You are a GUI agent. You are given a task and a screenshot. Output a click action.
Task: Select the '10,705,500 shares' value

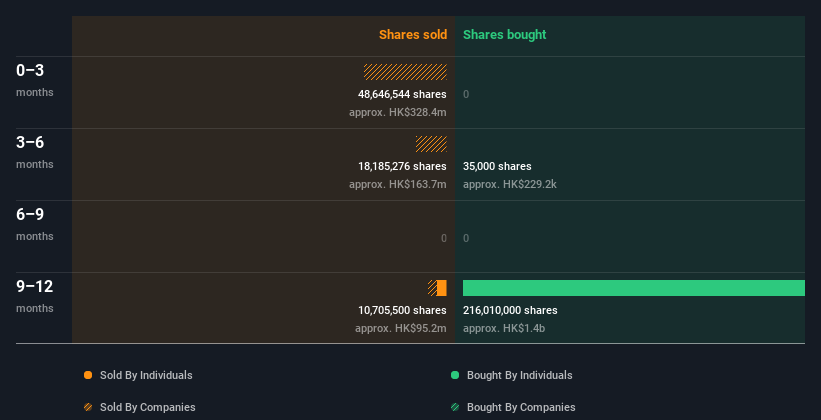[x=402, y=310]
